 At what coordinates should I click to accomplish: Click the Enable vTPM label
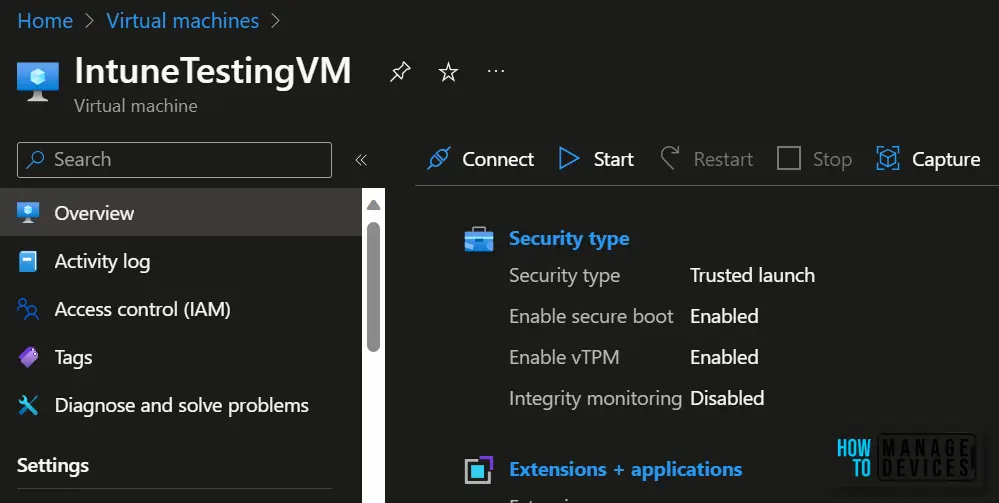tap(564, 357)
